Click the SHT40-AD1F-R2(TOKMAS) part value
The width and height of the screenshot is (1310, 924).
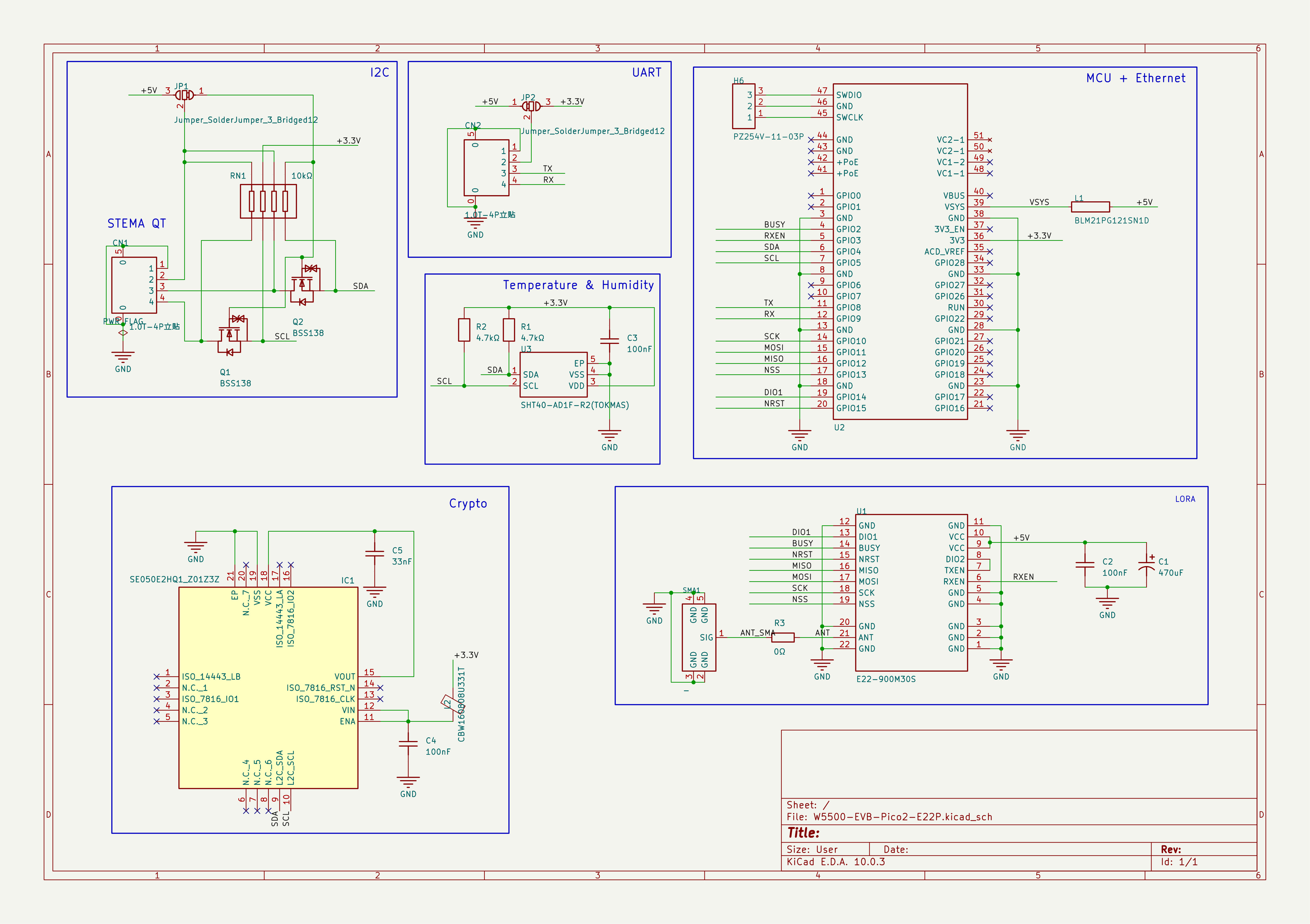575,405
